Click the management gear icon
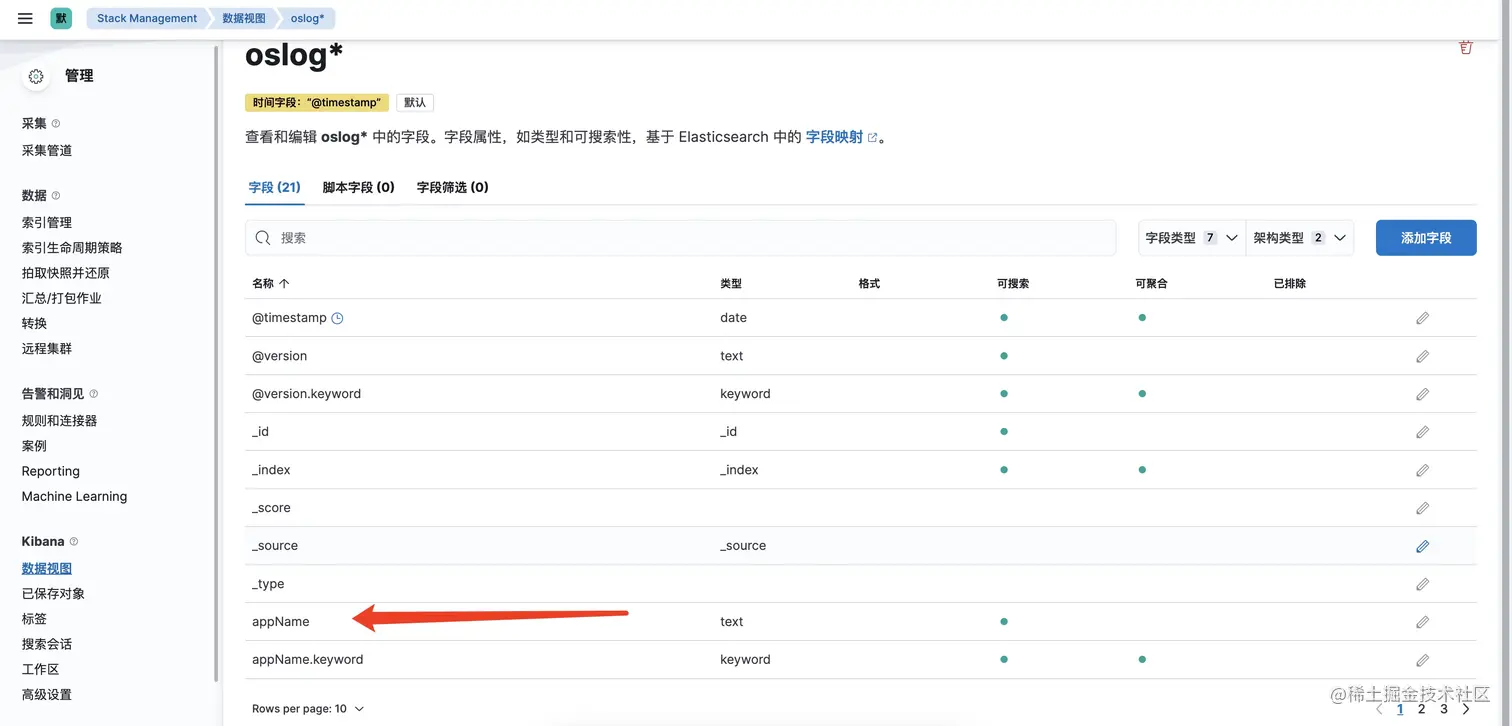 [36, 76]
